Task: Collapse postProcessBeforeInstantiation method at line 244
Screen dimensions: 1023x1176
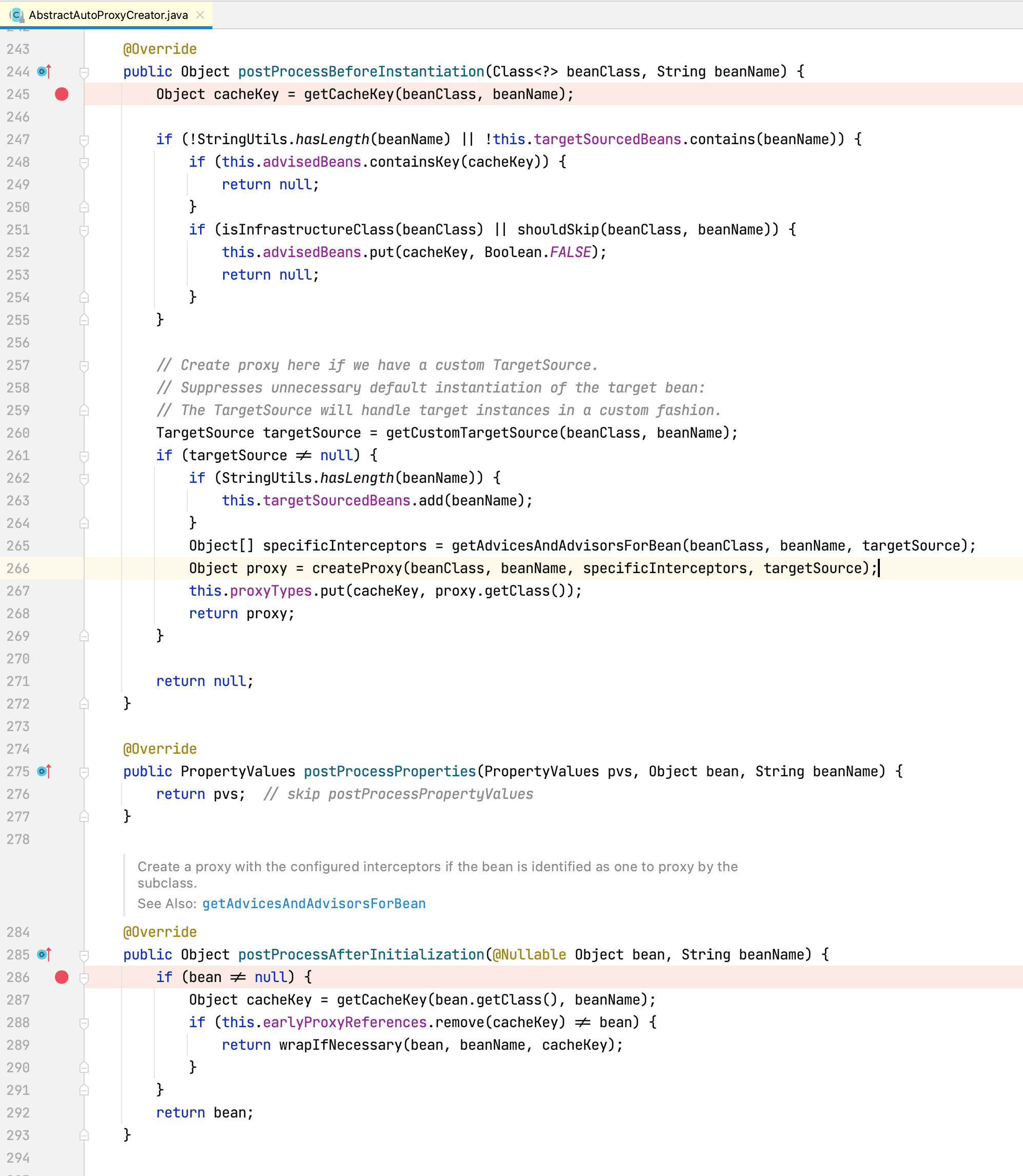Action: point(84,72)
